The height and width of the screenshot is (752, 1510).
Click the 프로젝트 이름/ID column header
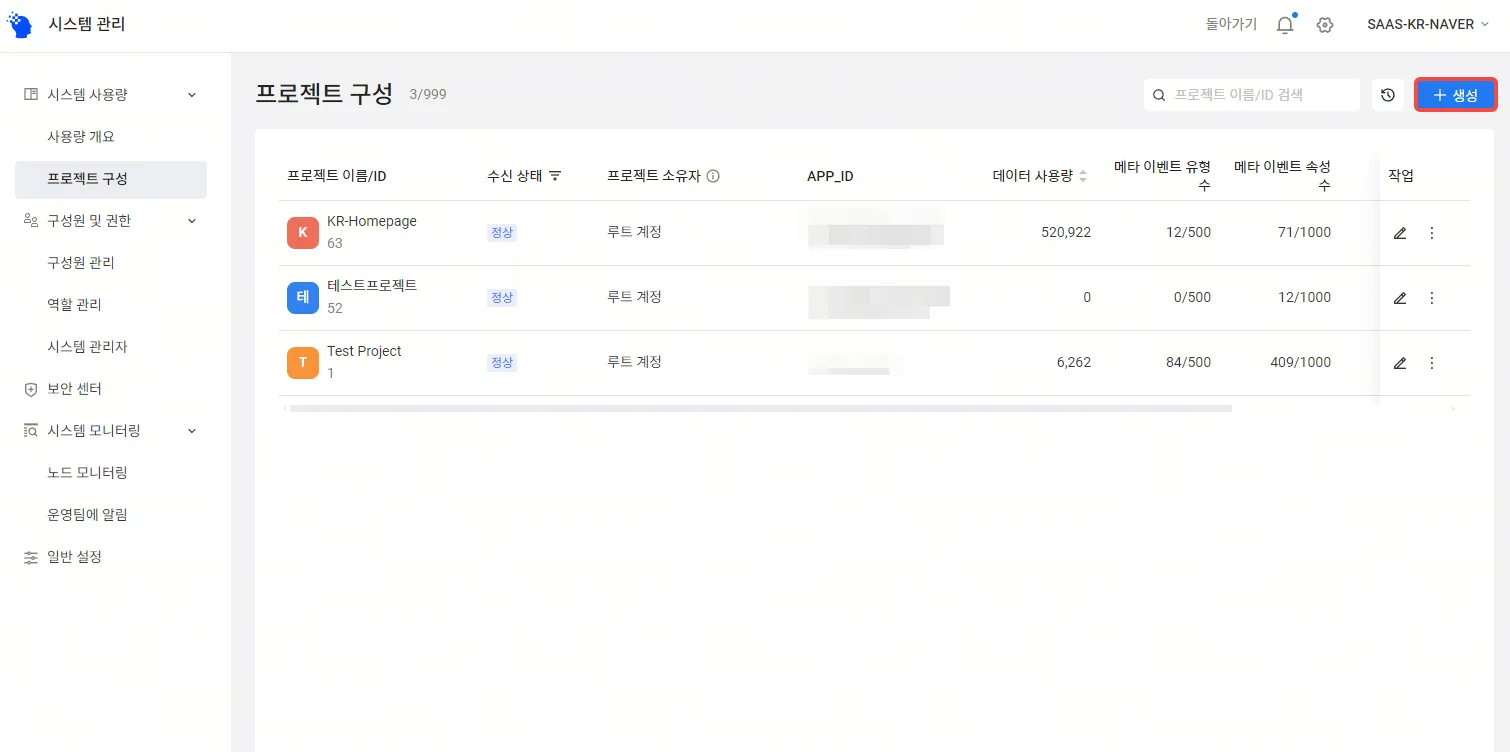click(336, 176)
